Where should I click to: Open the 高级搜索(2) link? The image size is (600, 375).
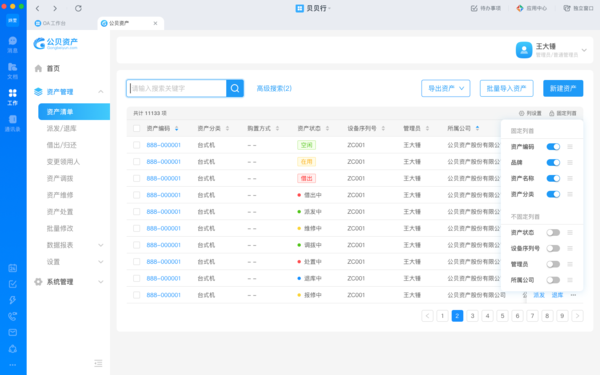click(x=274, y=88)
